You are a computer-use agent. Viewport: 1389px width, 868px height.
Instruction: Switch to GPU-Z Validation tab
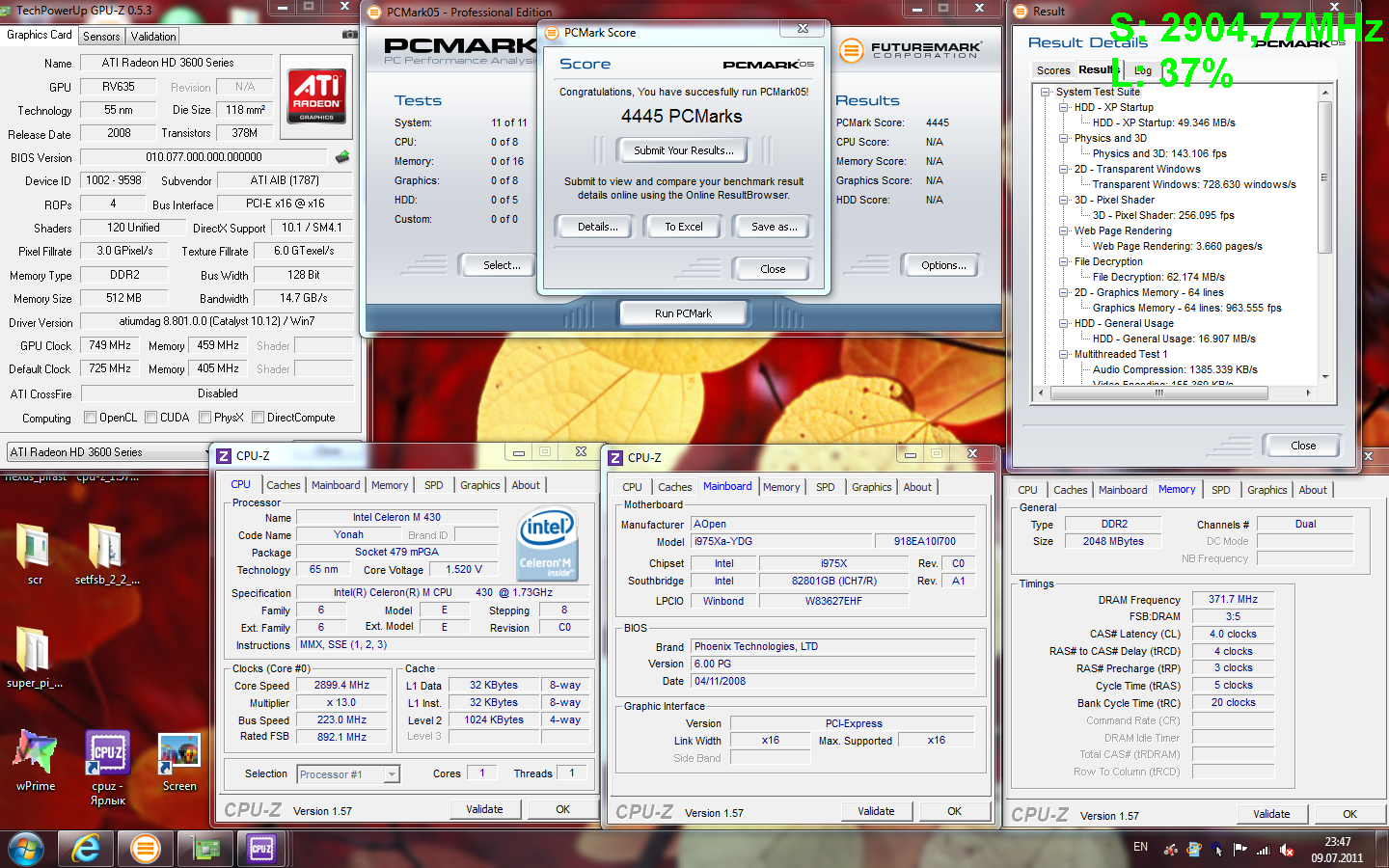click(153, 37)
